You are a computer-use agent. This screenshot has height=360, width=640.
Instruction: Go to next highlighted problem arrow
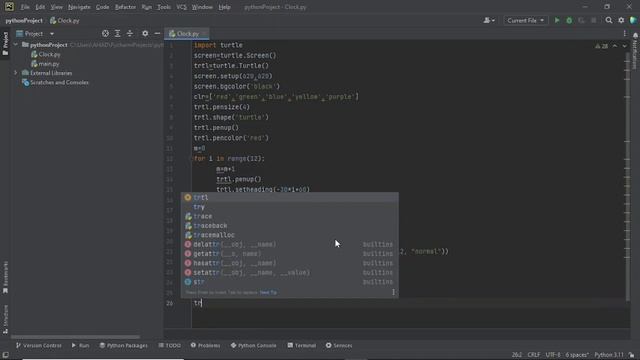click(x=624, y=46)
